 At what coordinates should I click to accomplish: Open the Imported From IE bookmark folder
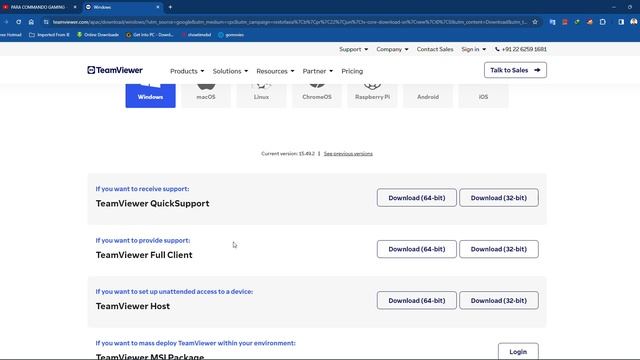click(49, 35)
